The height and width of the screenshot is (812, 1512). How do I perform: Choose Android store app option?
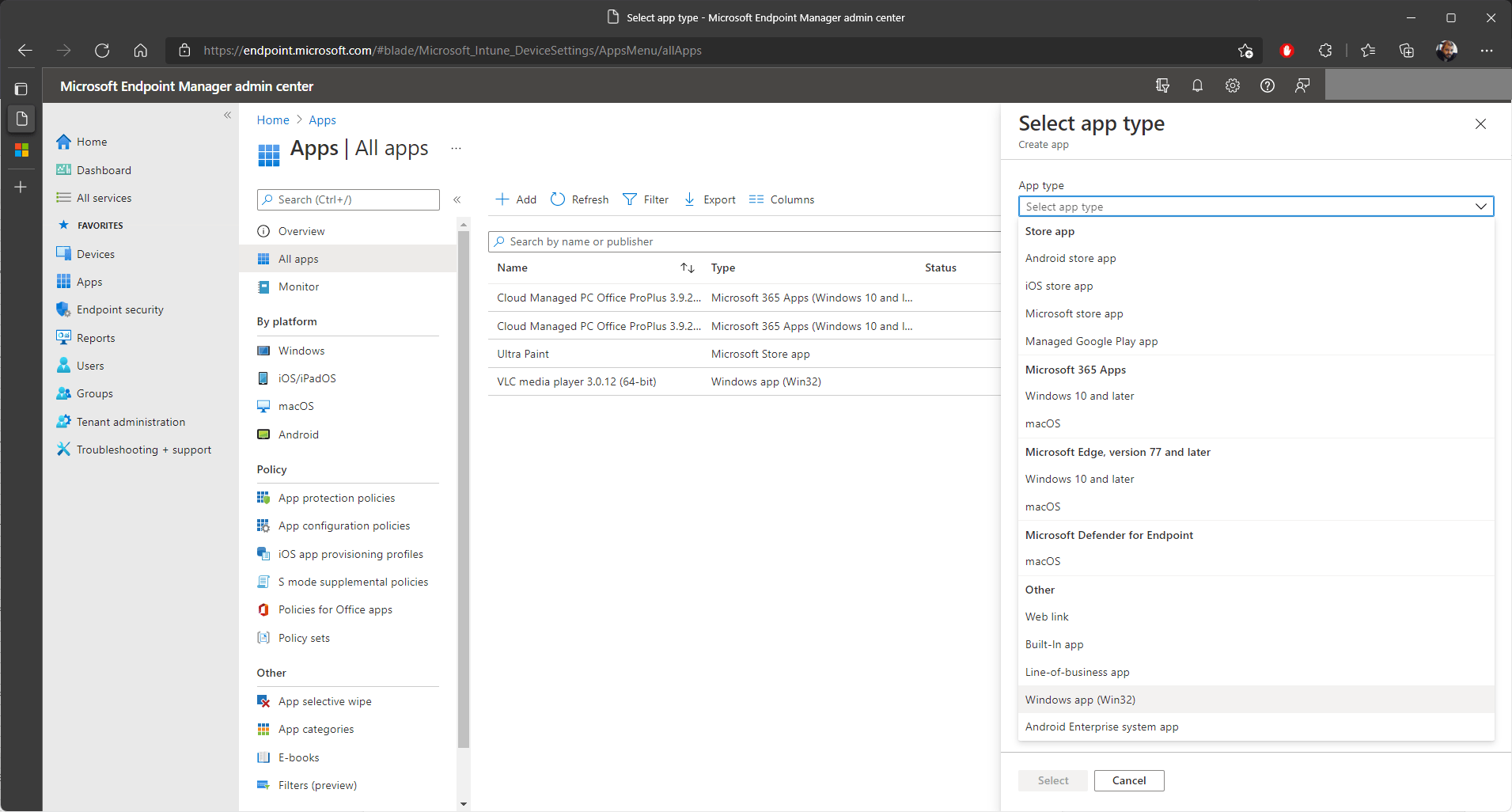[x=1256, y=259]
